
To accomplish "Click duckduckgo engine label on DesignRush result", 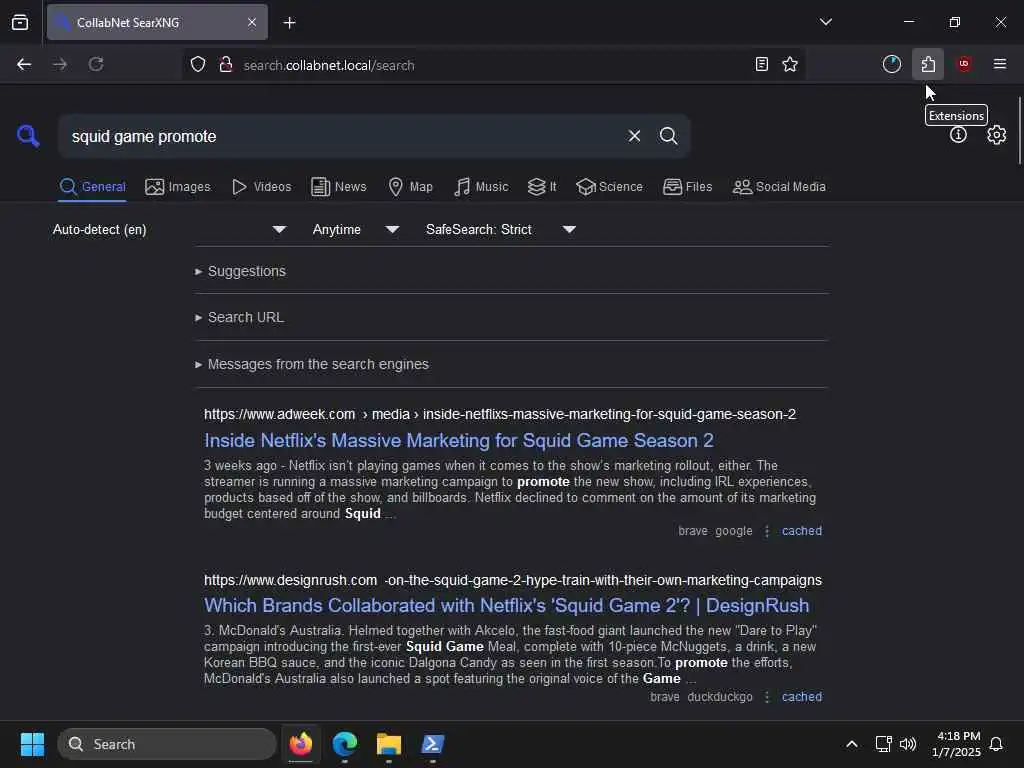I will tap(720, 697).
